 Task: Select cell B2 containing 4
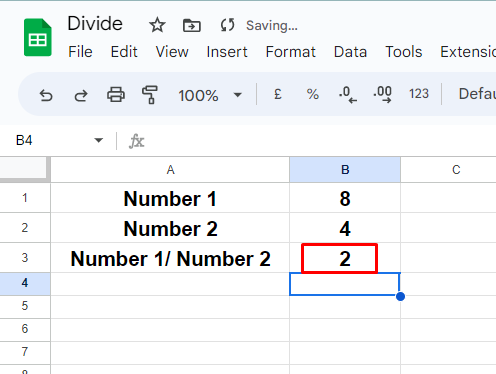[345, 228]
